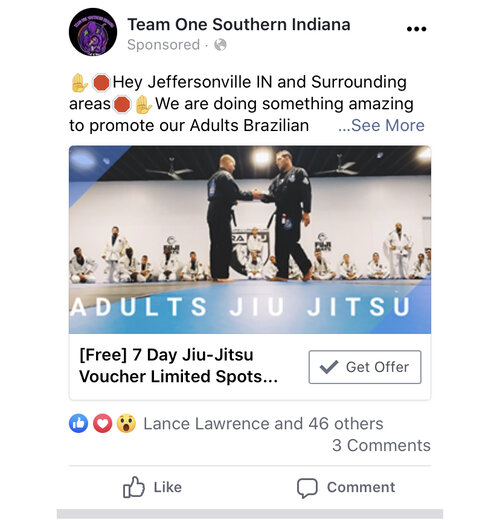Expand post text with See More
Viewport: 500px width, 532px height.
[381, 125]
